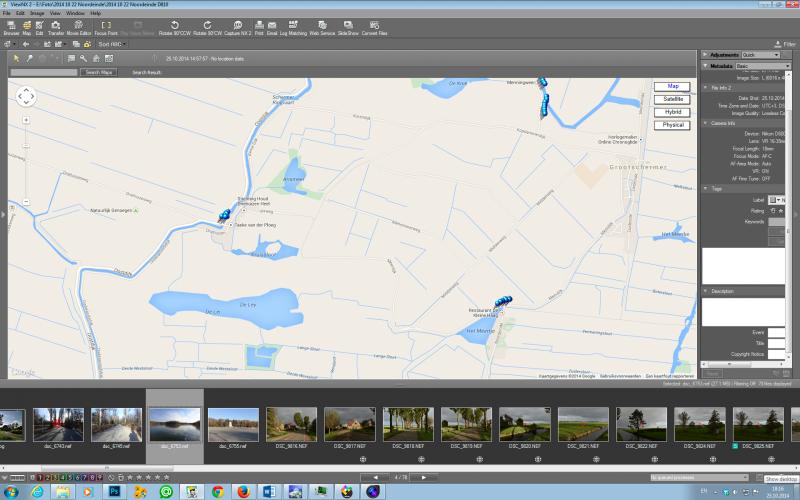Go back to previous folder
This screenshot has width=800, height=500.
[26, 44]
